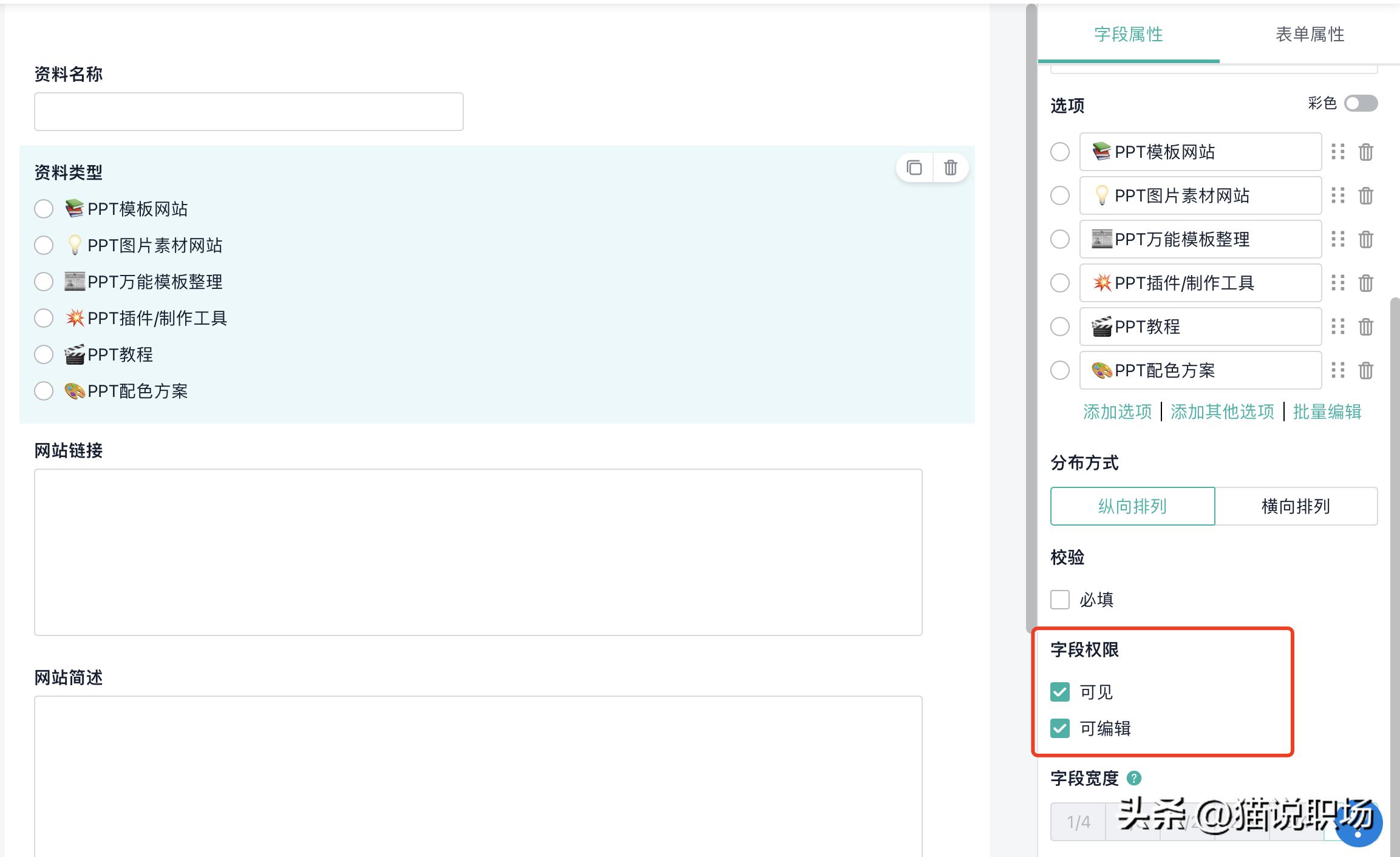Delete the 资料类型 field via trash icon

[950, 168]
